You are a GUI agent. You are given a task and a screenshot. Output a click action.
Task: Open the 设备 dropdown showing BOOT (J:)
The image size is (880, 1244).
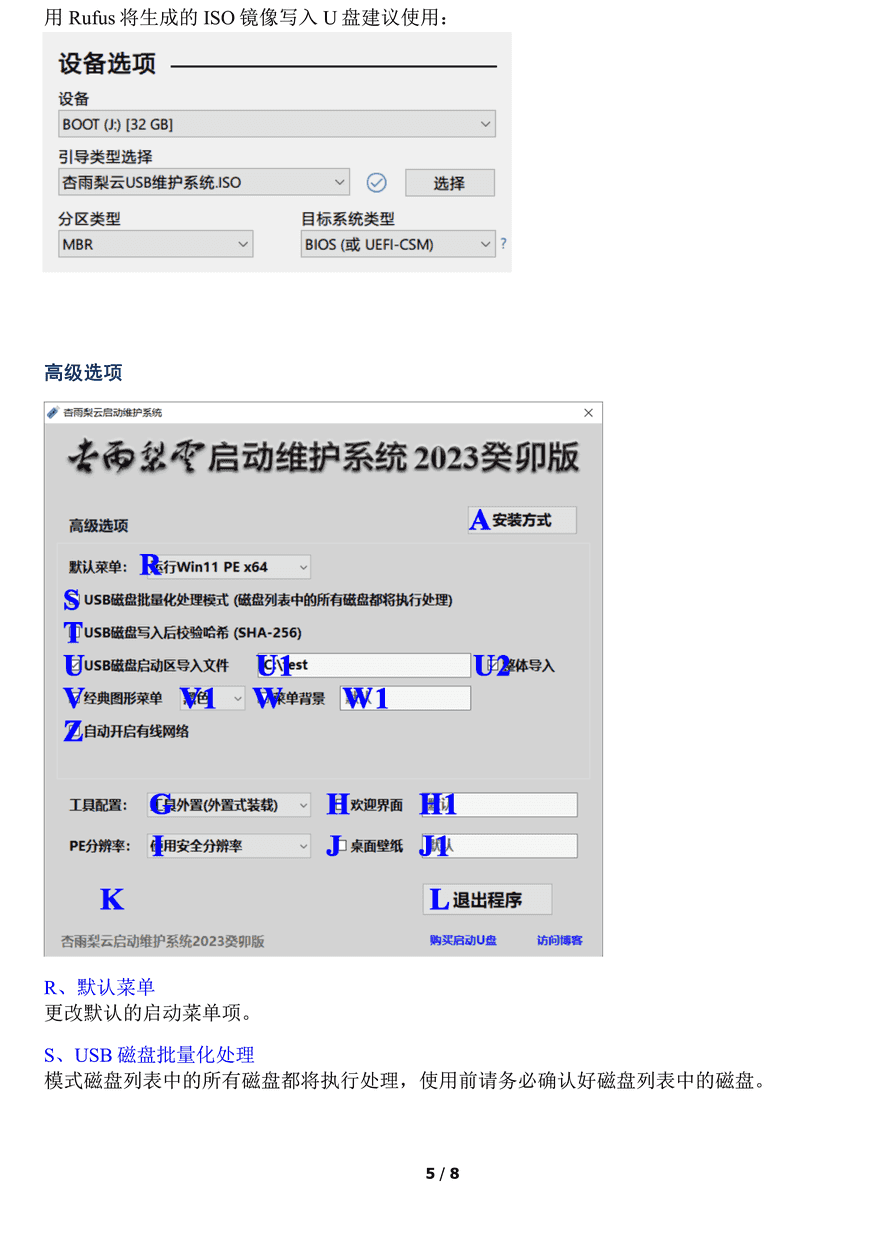point(277,124)
